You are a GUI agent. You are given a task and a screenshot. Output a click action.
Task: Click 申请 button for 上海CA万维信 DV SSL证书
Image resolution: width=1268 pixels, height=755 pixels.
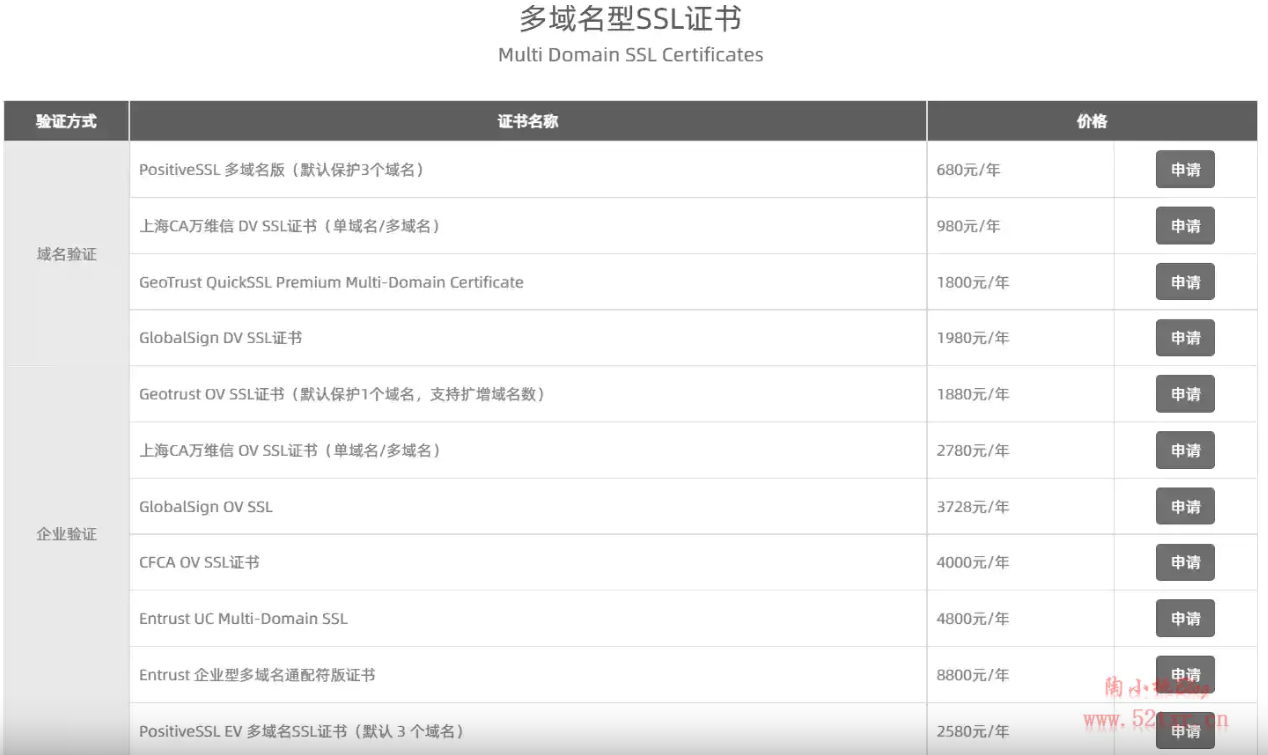1185,226
